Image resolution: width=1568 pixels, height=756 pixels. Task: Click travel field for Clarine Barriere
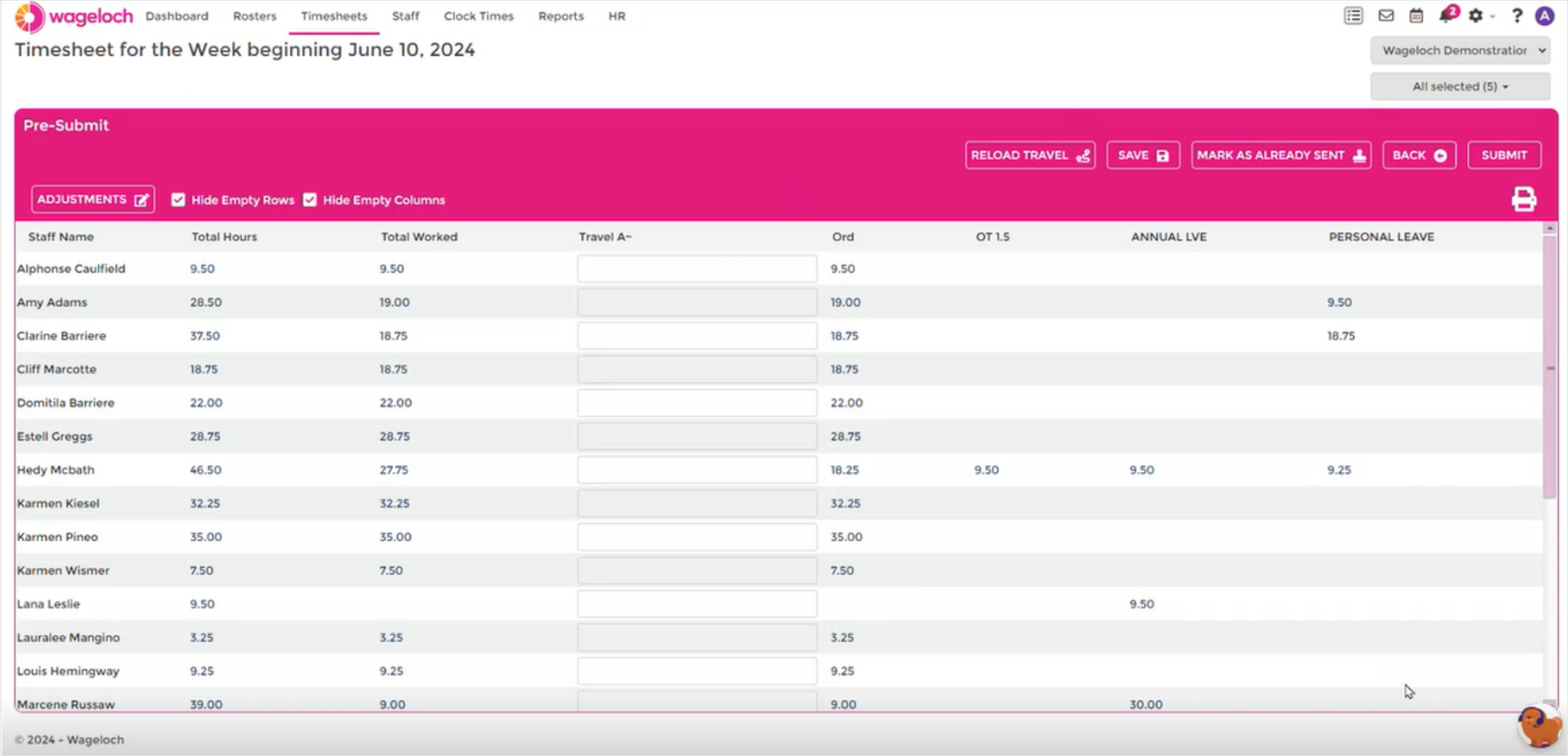[x=697, y=336]
